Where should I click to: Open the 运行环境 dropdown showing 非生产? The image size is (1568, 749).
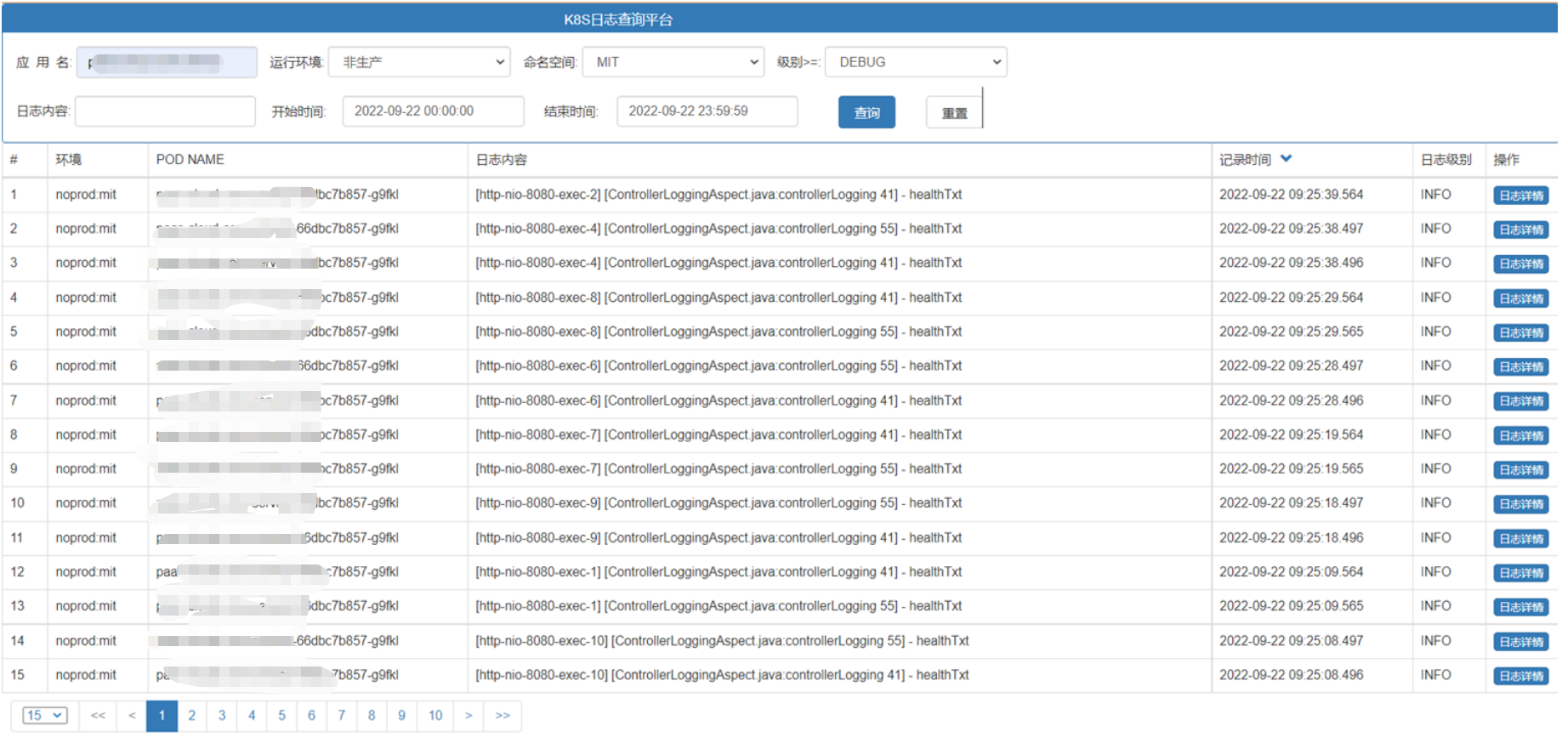pos(419,62)
